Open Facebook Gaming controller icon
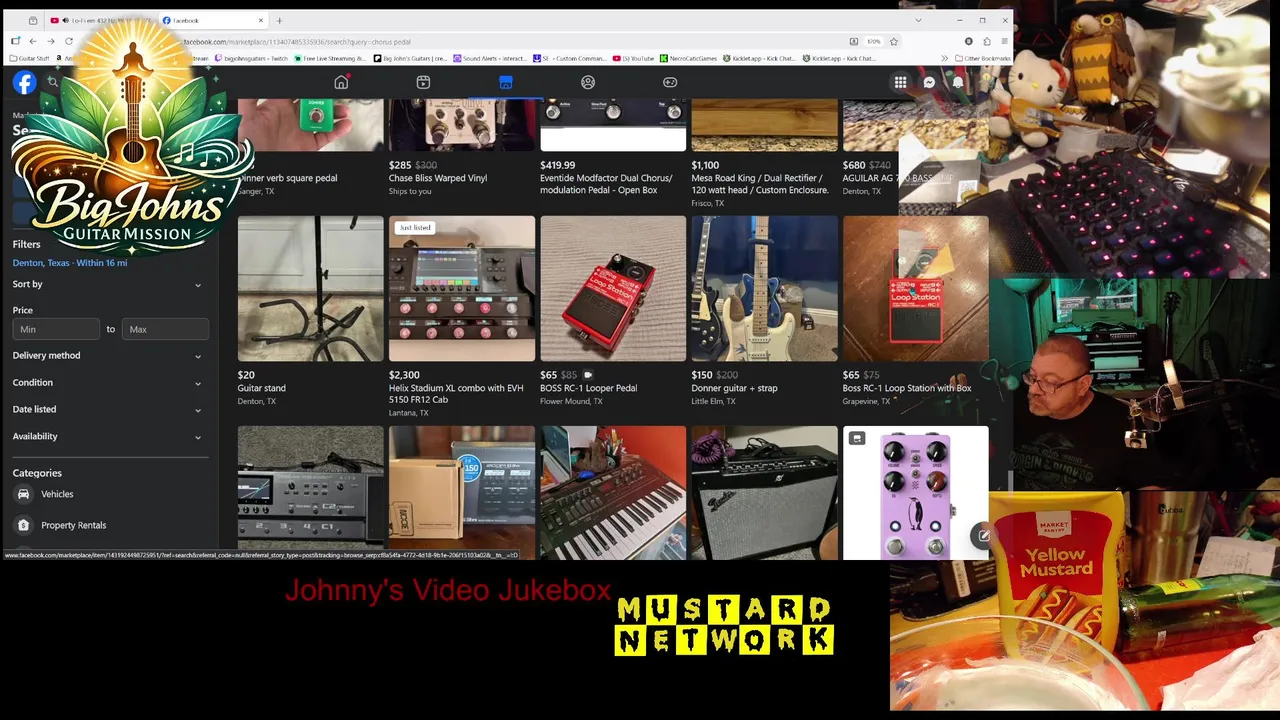This screenshot has height=720, width=1280. pos(670,82)
